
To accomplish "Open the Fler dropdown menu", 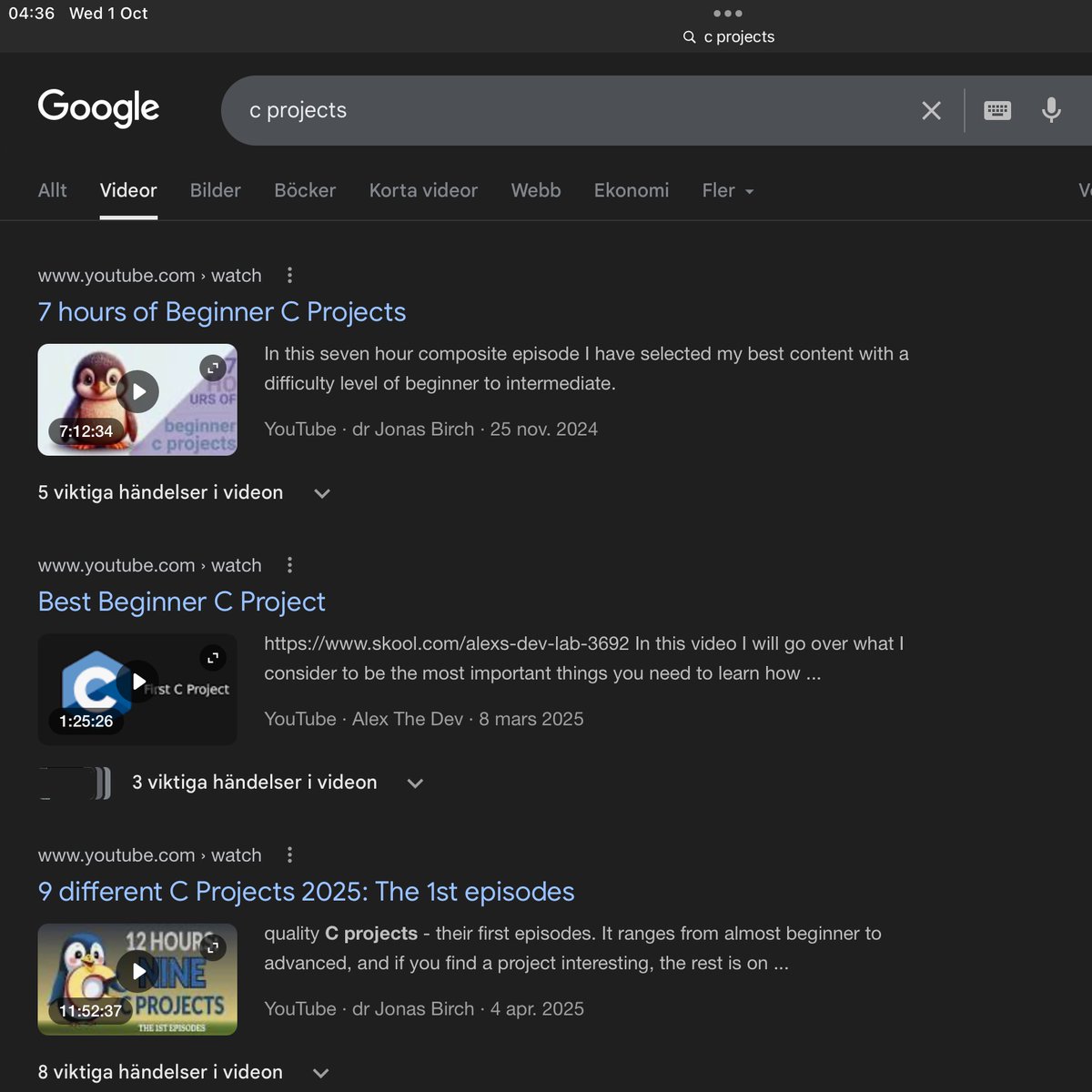I will pyautogui.click(x=728, y=190).
